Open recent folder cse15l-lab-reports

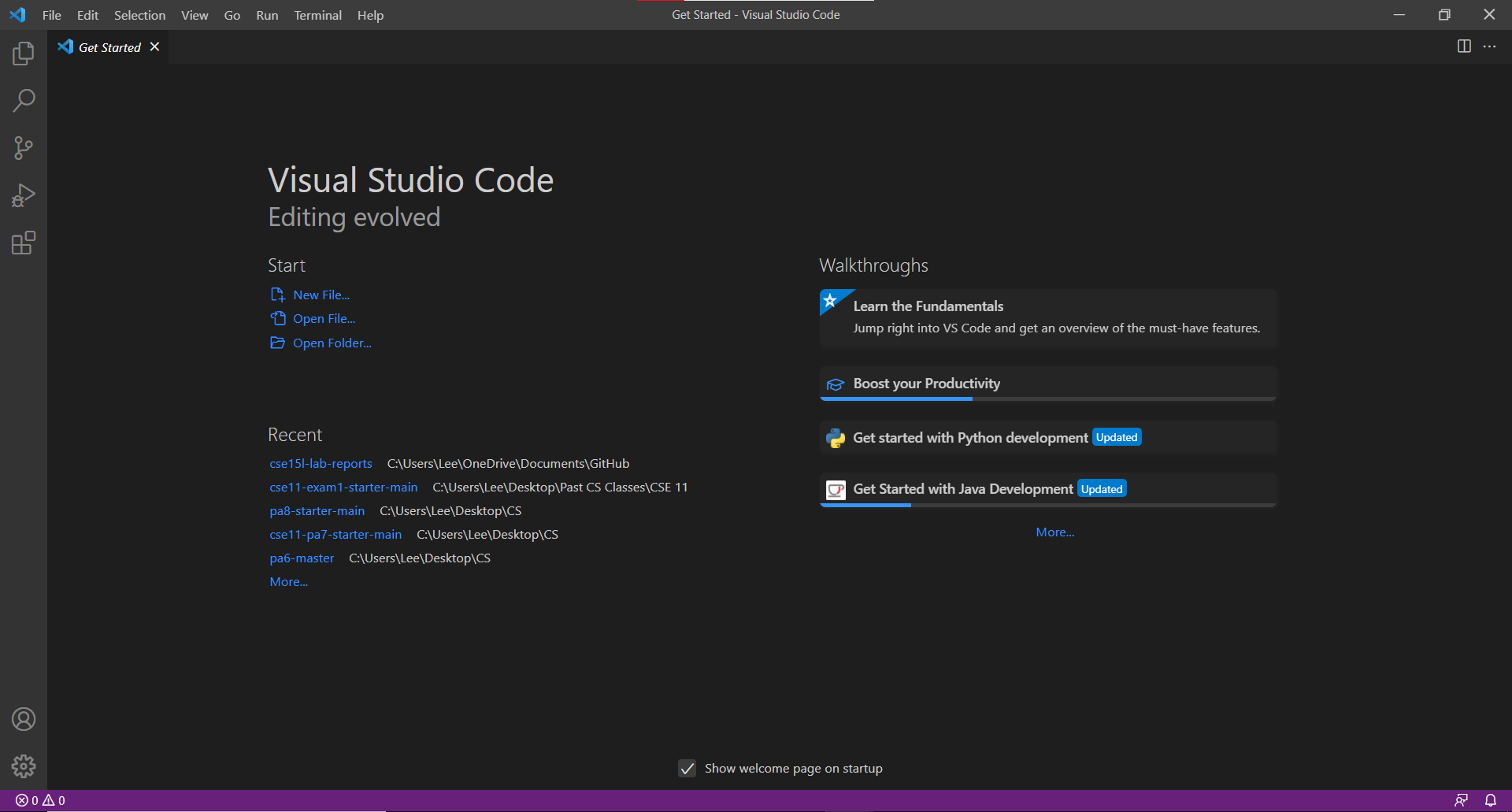[321, 464]
